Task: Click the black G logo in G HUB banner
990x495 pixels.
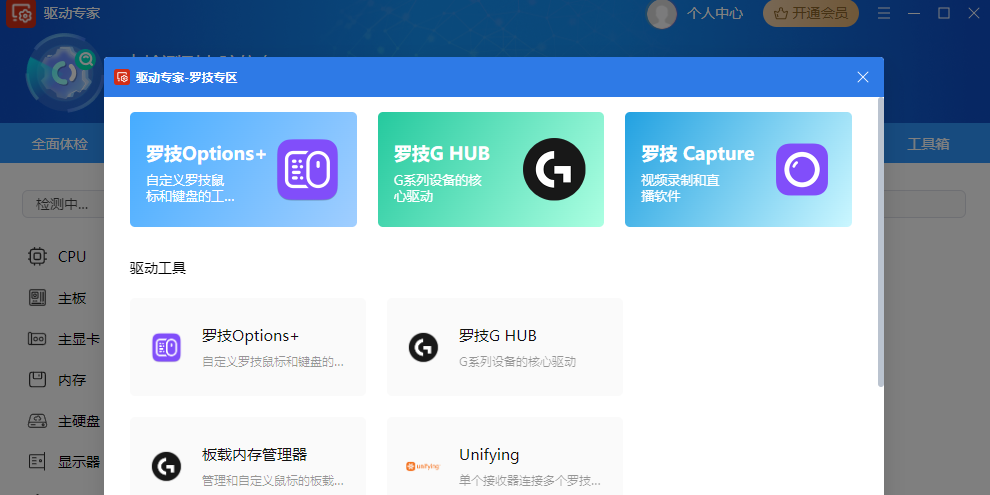Action: [x=554, y=169]
